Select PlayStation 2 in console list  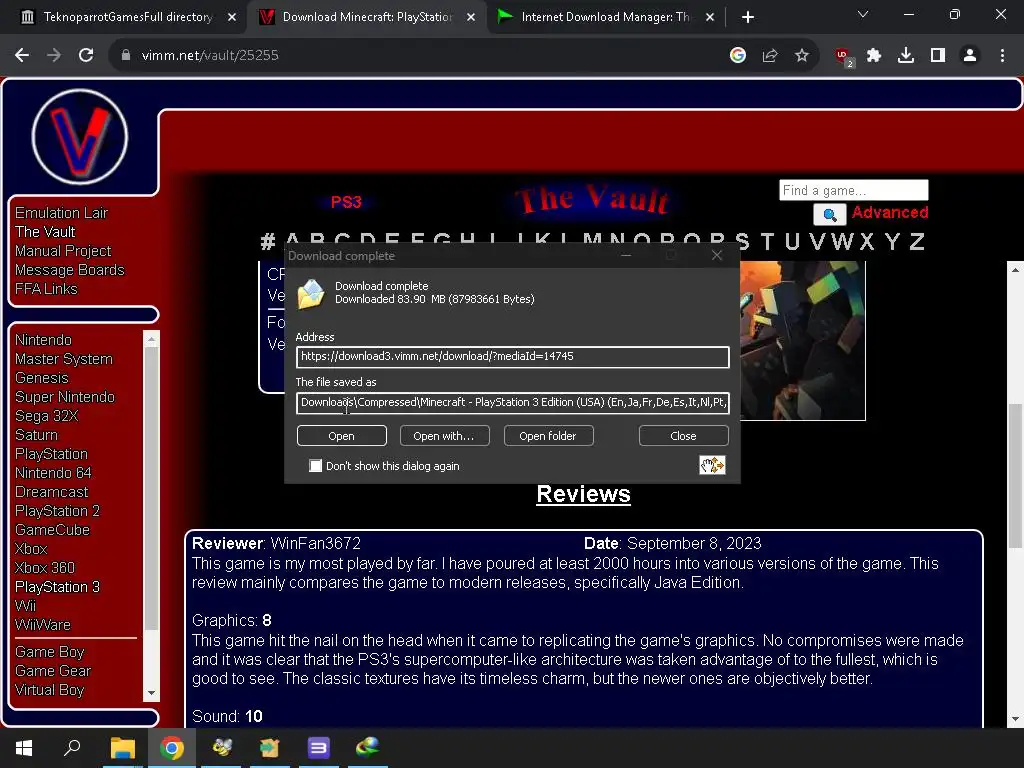57,511
